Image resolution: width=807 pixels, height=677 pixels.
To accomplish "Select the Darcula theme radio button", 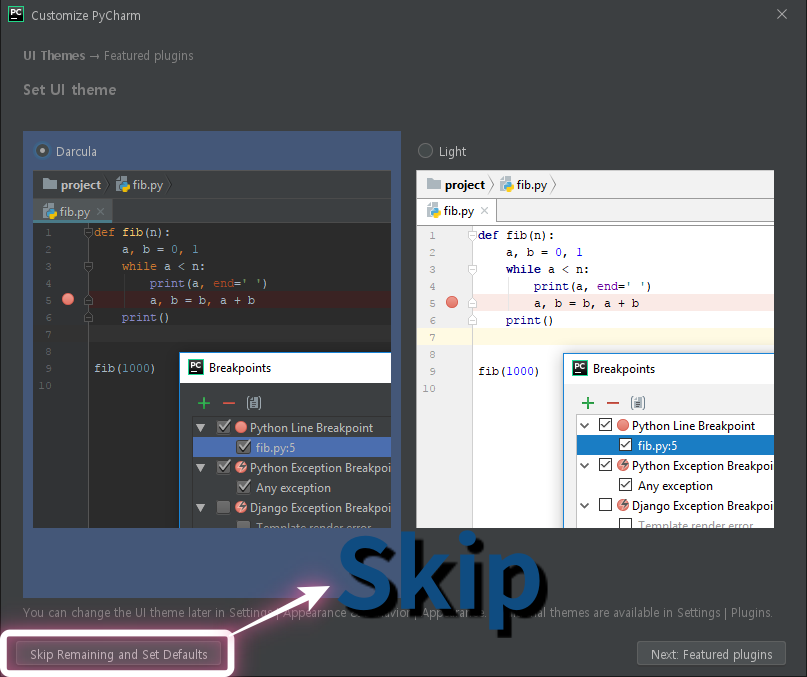I will tap(42, 151).
